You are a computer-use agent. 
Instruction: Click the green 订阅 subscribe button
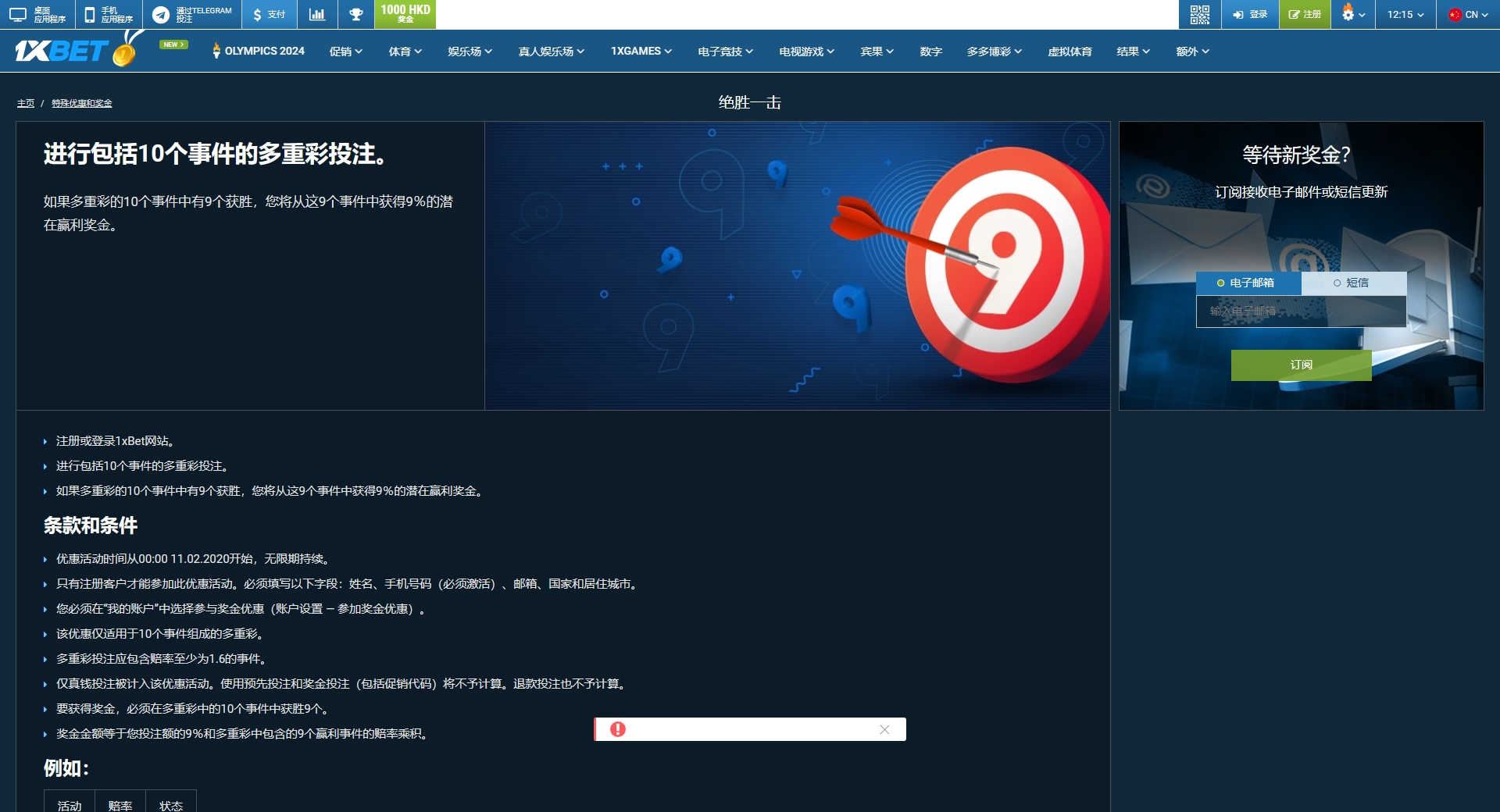click(1302, 365)
